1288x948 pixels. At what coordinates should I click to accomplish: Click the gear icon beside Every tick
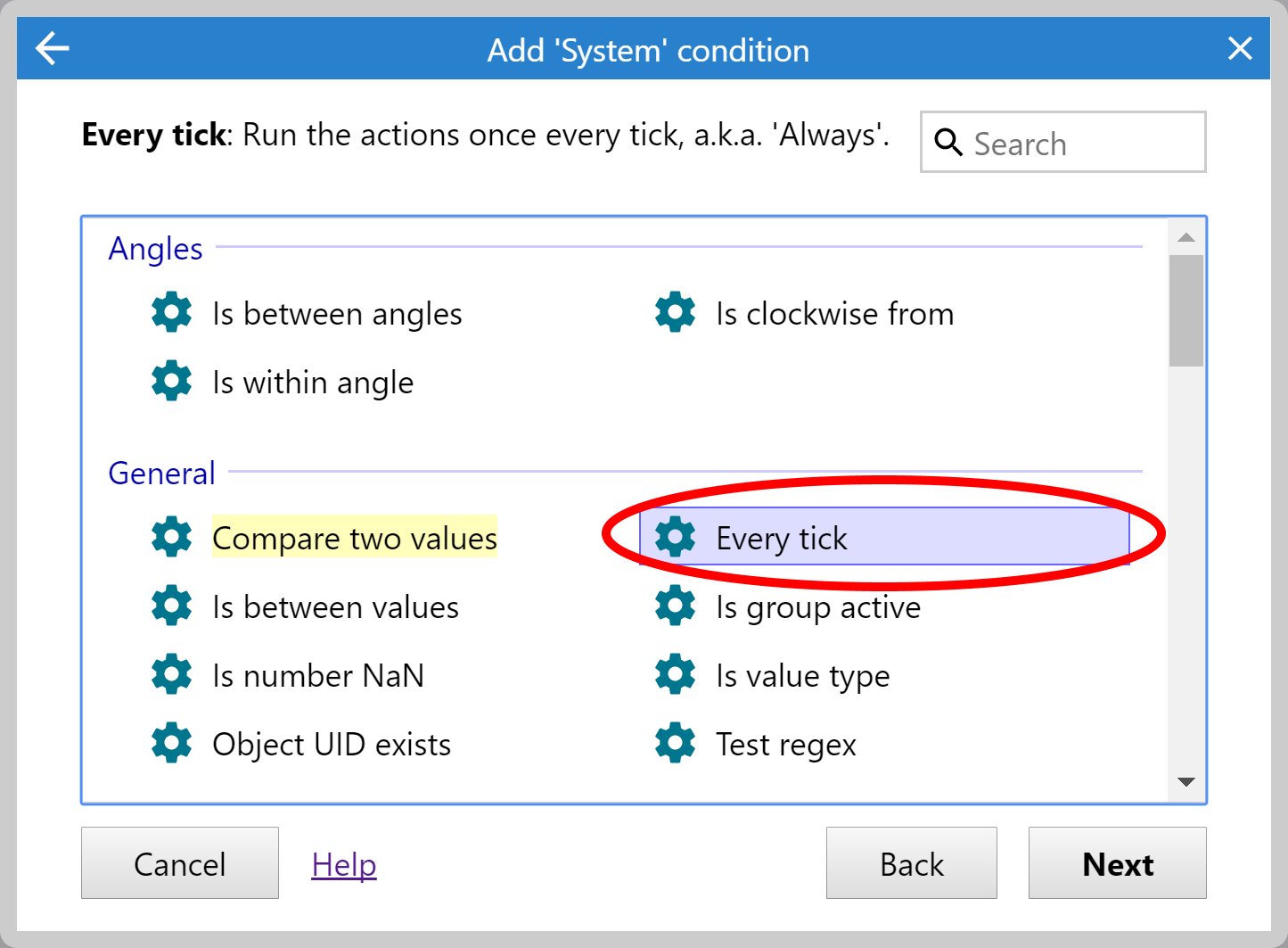pos(675,537)
